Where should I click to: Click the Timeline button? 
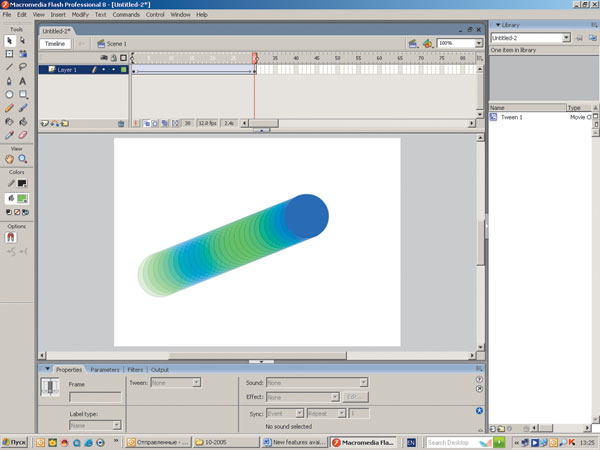tap(55, 44)
